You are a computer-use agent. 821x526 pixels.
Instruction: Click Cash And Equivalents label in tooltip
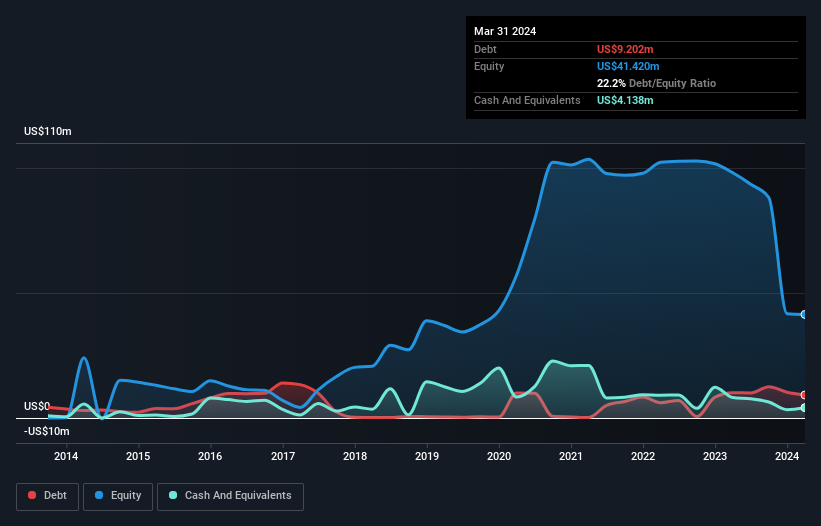[x=527, y=100]
